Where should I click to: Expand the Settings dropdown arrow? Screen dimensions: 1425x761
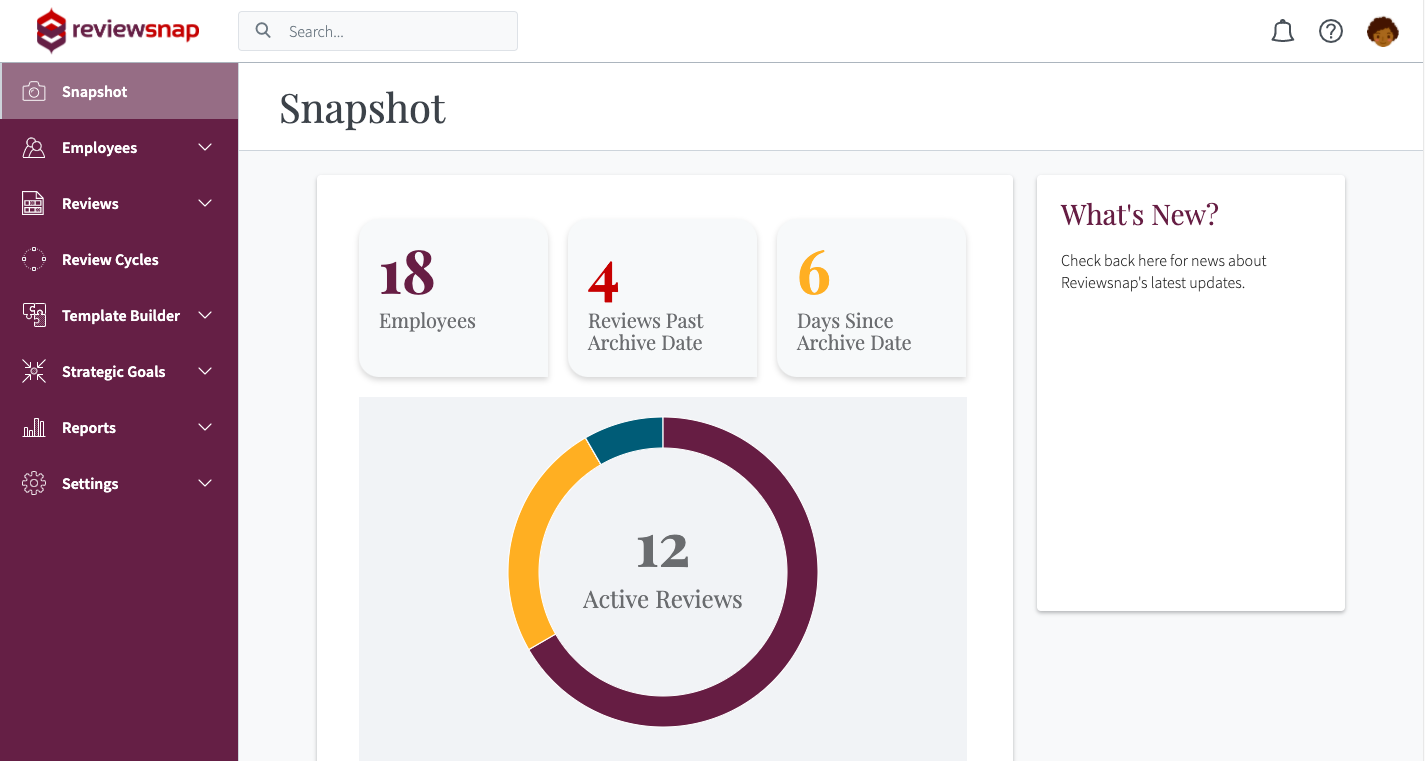(205, 484)
